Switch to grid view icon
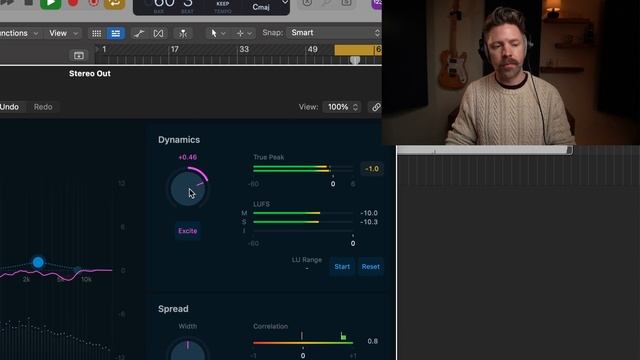The height and width of the screenshot is (360, 640). coord(96,33)
